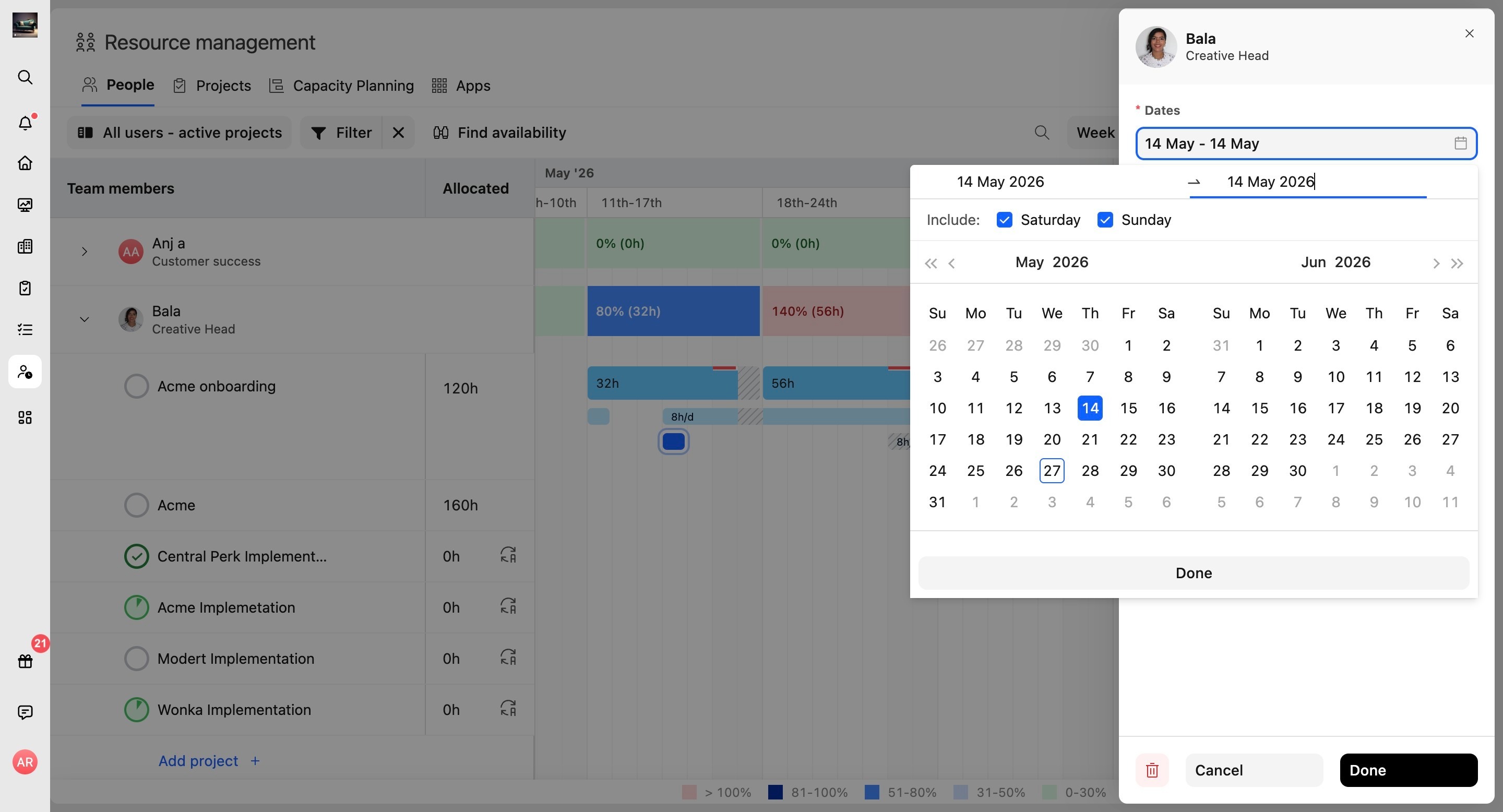Image resolution: width=1503 pixels, height=812 pixels.
Task: Toggle the Sunday include checkbox
Action: tap(1105, 220)
